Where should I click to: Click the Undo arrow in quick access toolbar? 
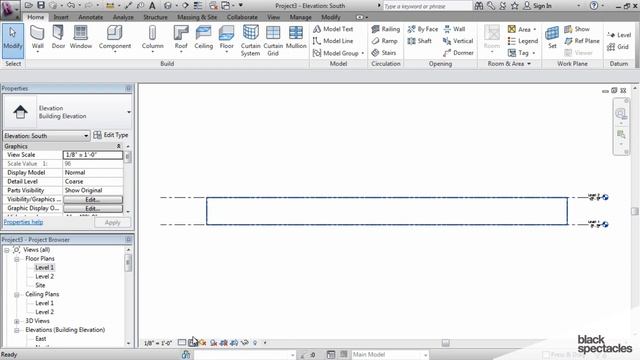tap(71, 5)
